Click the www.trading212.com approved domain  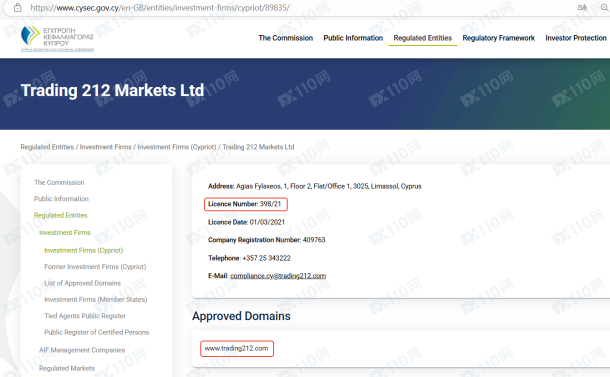(x=237, y=348)
